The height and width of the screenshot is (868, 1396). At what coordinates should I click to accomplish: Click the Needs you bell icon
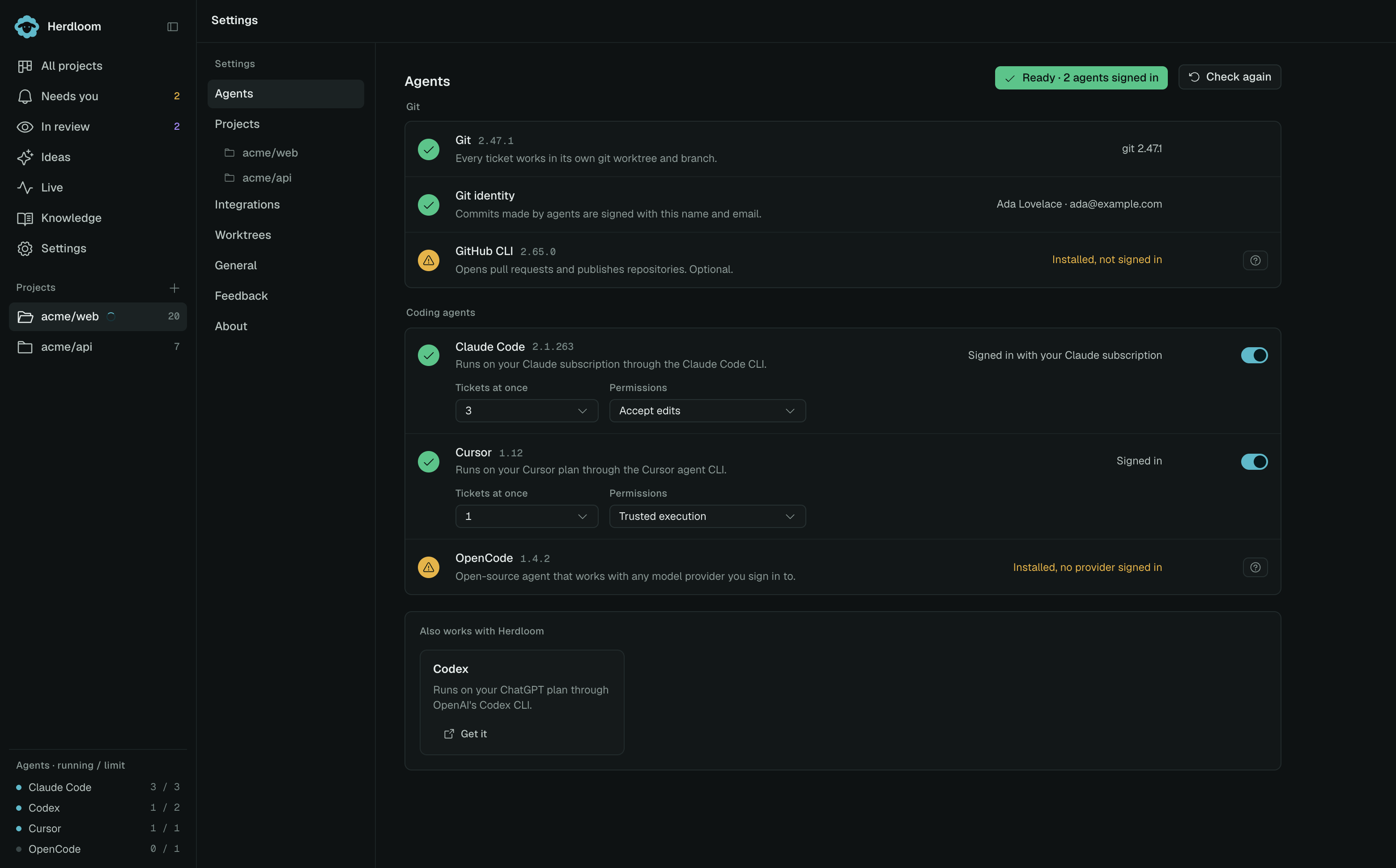[x=25, y=97]
